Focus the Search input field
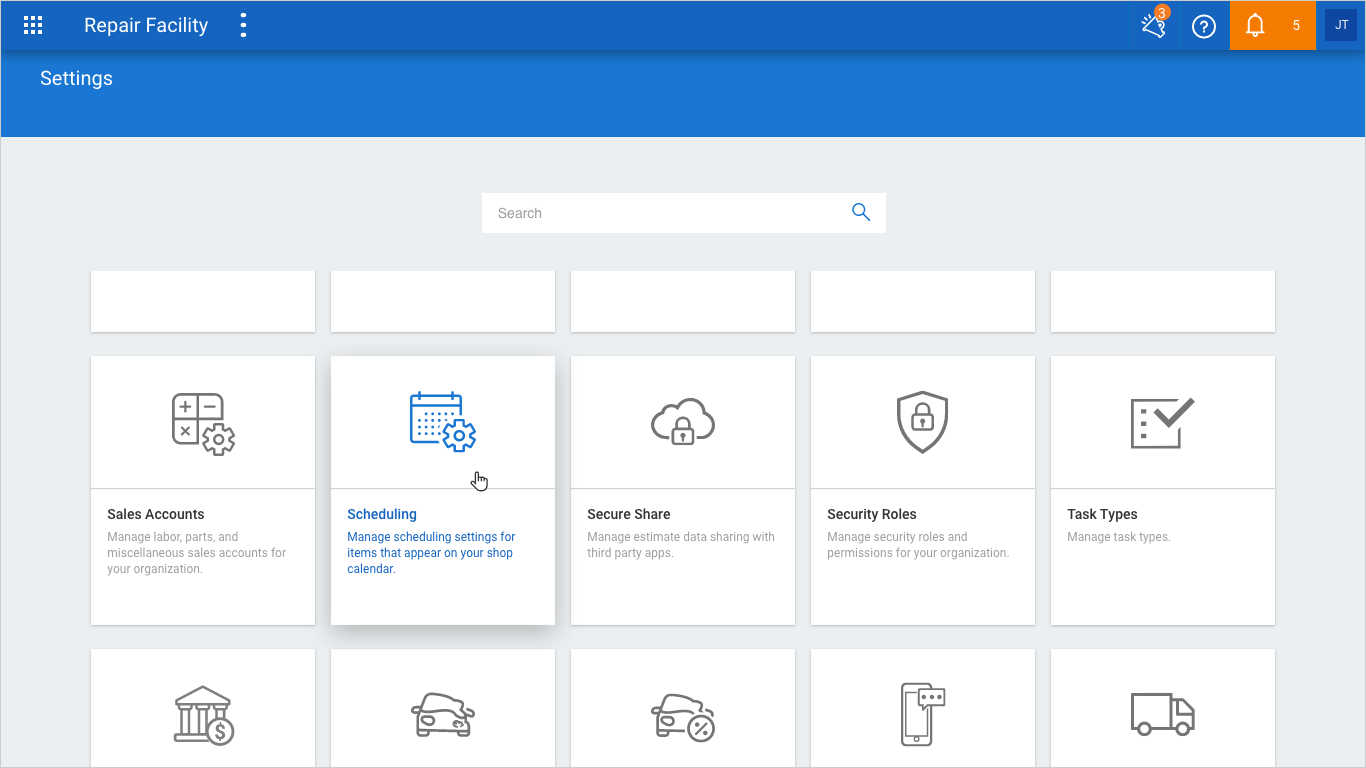 pyautogui.click(x=683, y=213)
